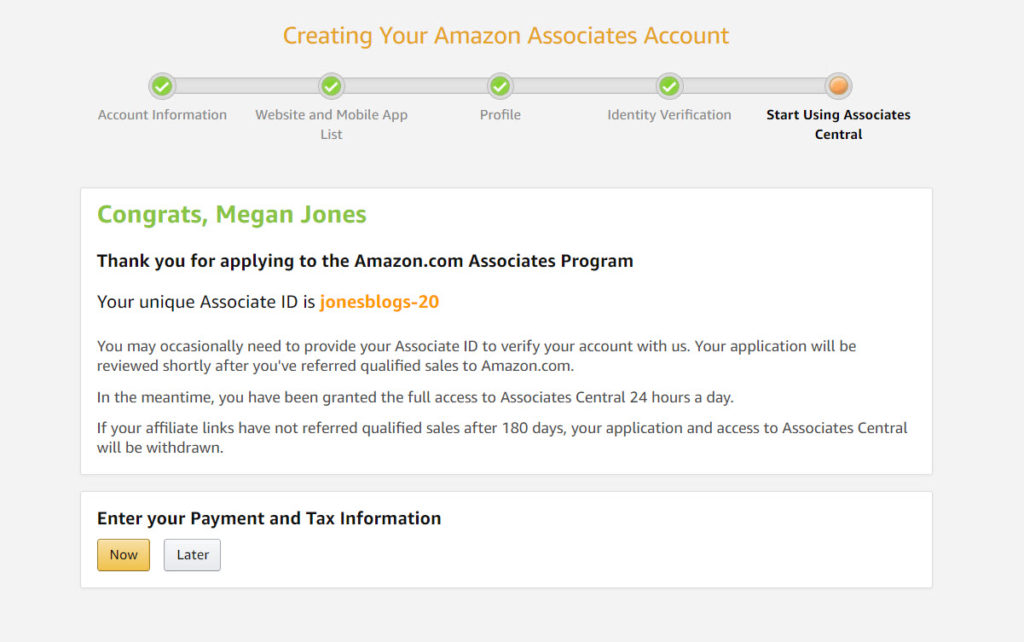Click the Creating Your Amazon Associates Account title
Screen dimensions: 1024x642
coord(505,35)
